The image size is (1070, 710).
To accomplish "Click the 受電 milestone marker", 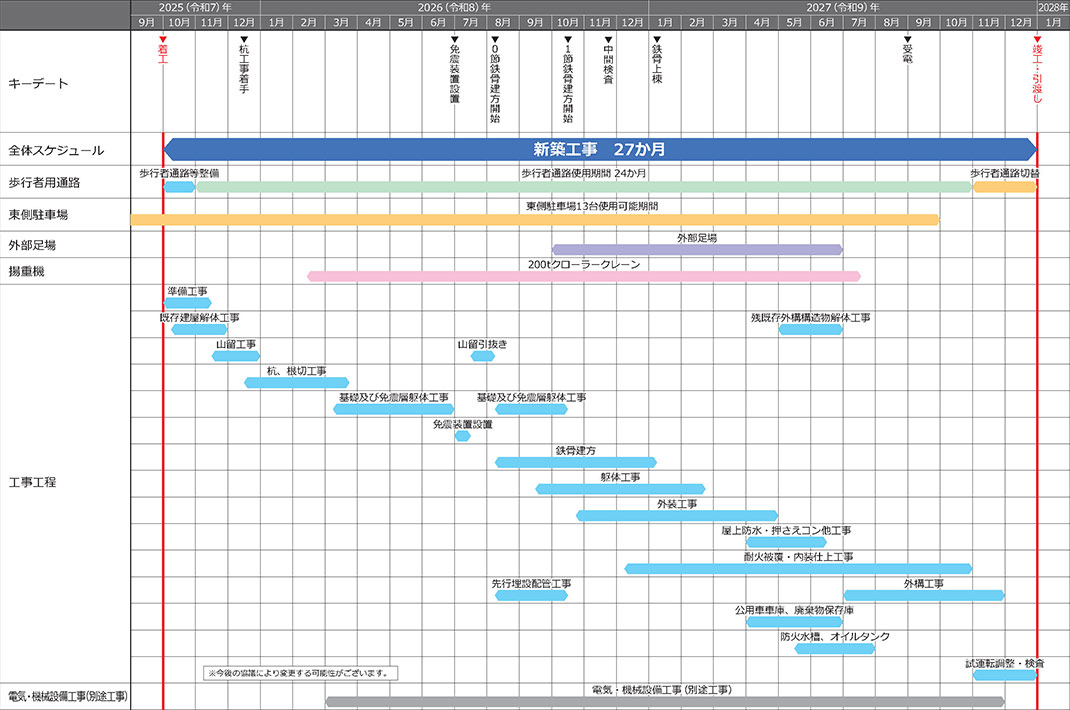I will pos(907,52).
